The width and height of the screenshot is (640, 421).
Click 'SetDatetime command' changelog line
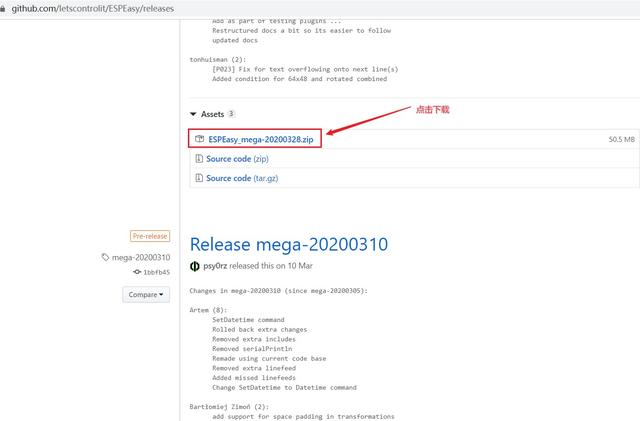click(x=248, y=320)
